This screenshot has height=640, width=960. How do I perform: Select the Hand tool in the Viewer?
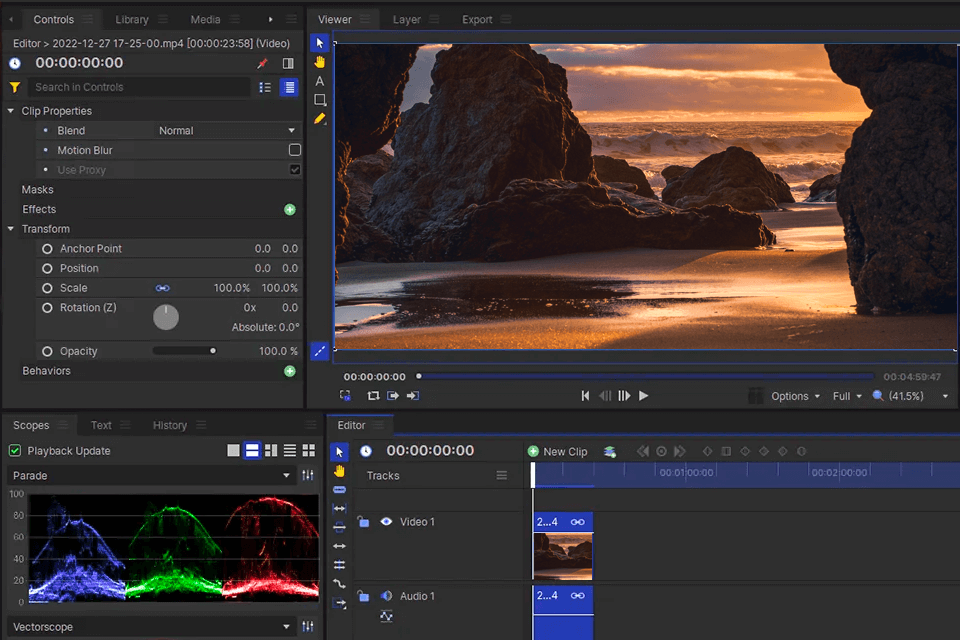[x=320, y=62]
